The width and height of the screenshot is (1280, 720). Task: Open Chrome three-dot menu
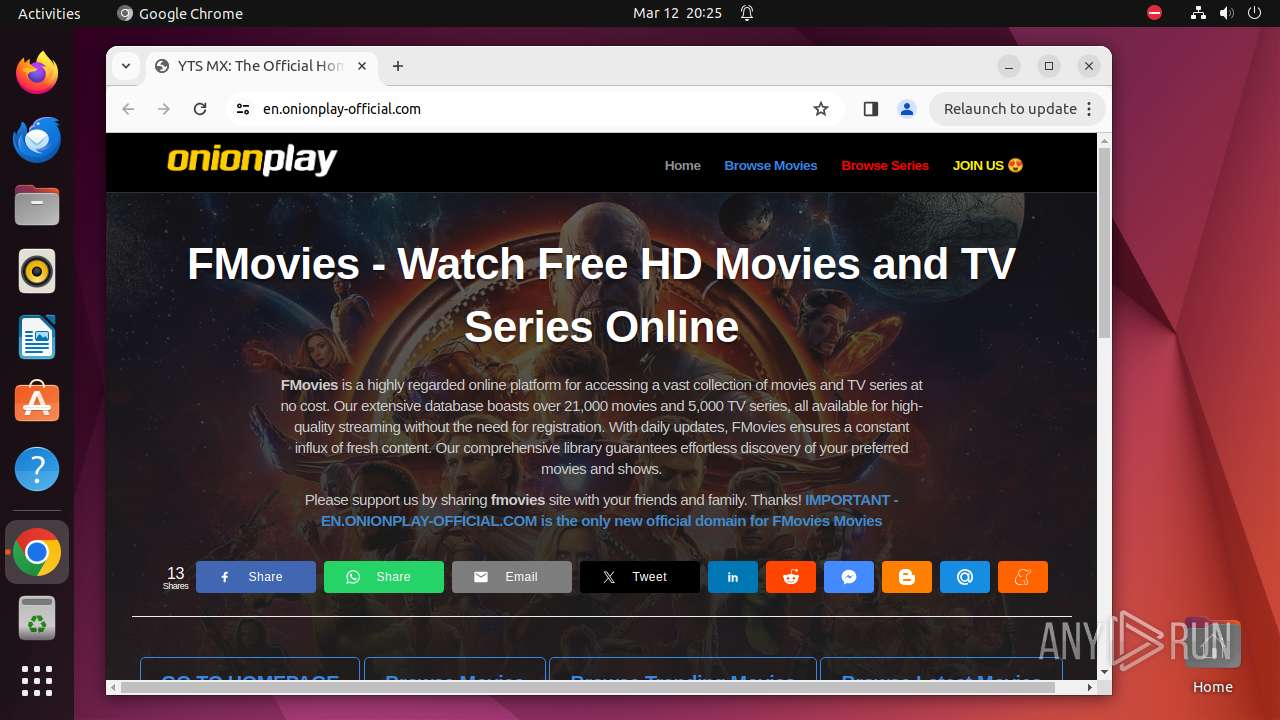(x=1089, y=109)
